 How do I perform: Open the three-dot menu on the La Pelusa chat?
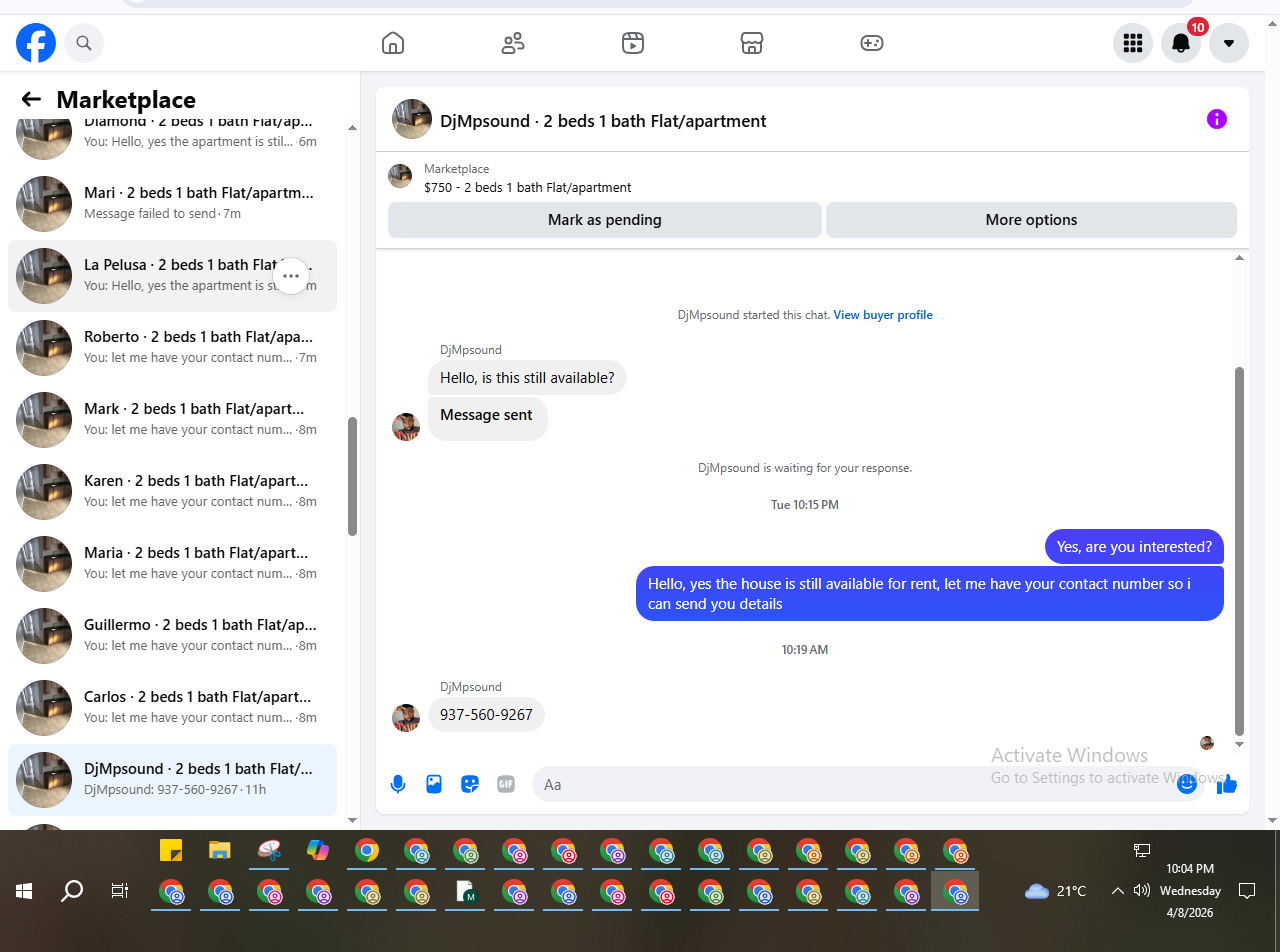click(291, 276)
